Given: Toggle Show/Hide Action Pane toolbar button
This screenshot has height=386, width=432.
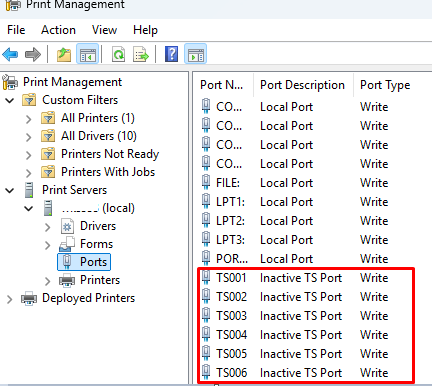Looking at the screenshot, I should click(x=195, y=54).
